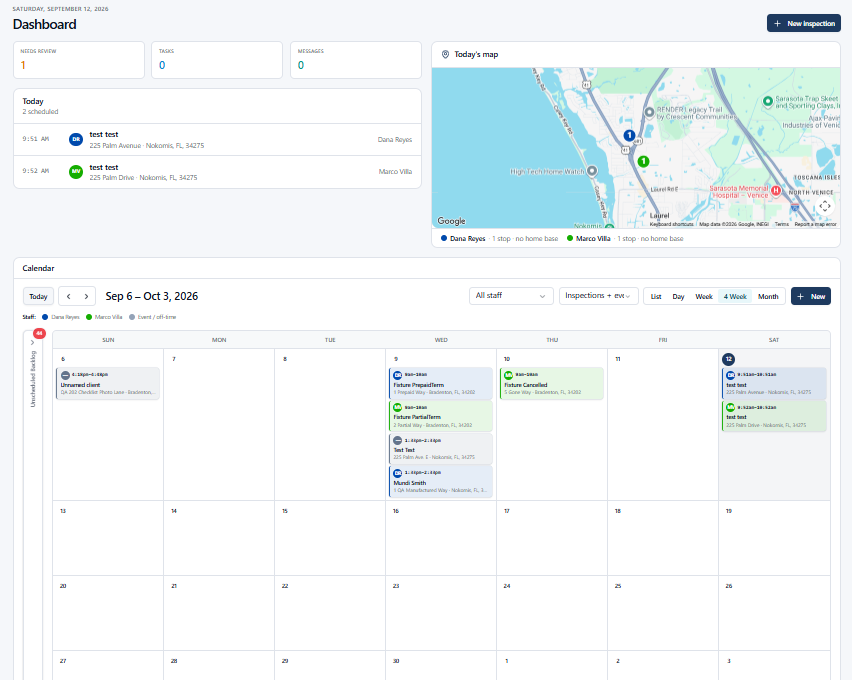Screen dimensions: 852x680
Task: Click the DR avatar on Mundi Smith event
Action: click(x=398, y=473)
